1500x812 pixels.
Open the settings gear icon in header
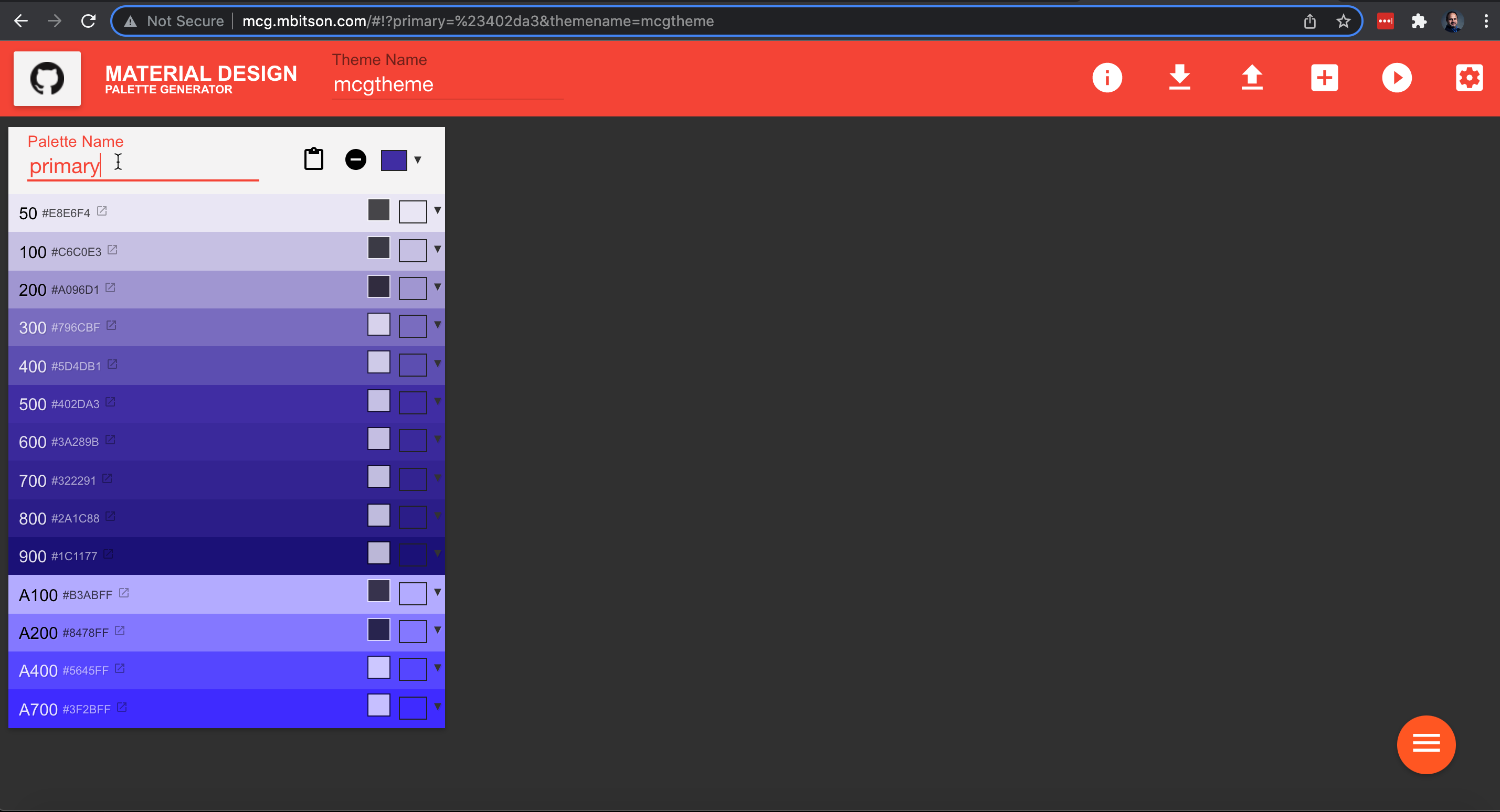tap(1469, 78)
